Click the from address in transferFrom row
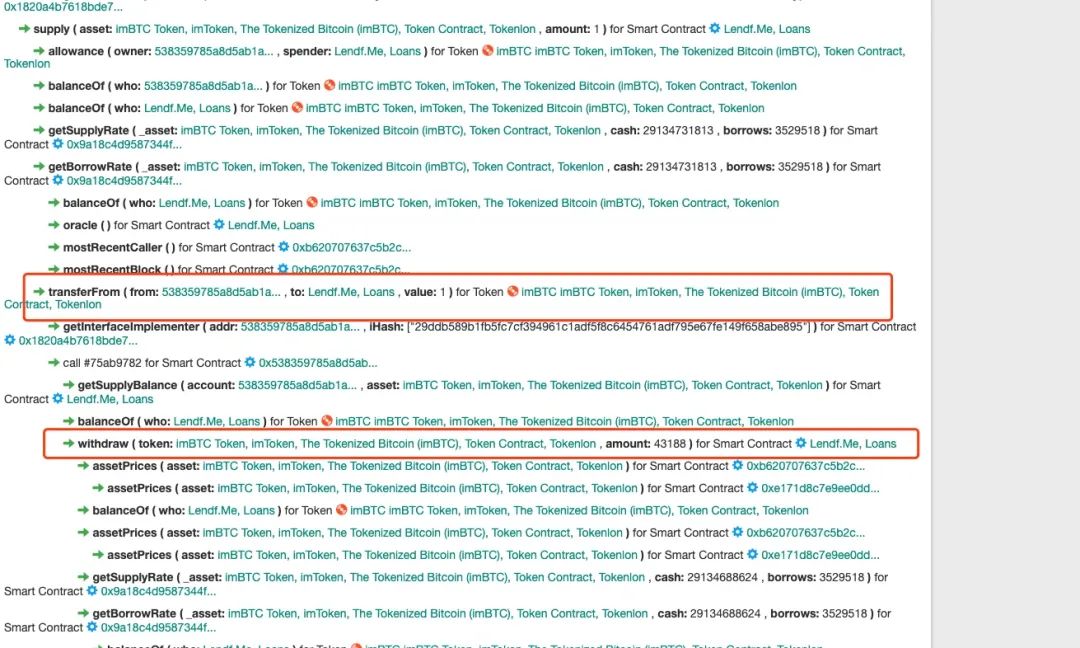 pyautogui.click(x=221, y=292)
